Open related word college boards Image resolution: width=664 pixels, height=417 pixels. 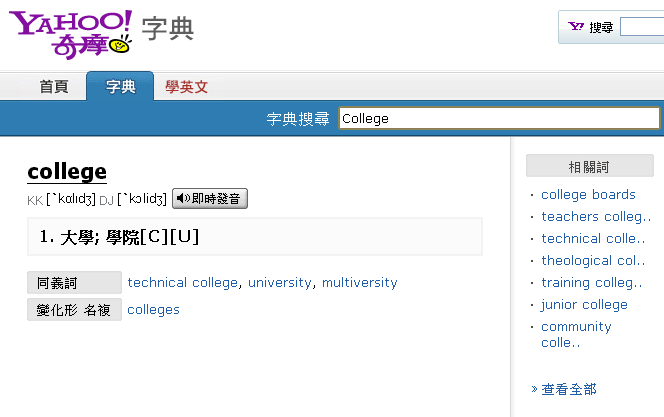coord(588,195)
